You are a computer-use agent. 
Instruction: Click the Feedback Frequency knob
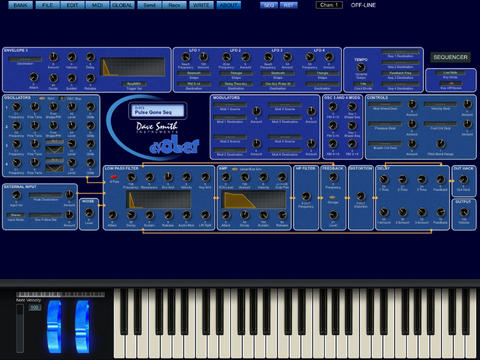click(x=333, y=177)
